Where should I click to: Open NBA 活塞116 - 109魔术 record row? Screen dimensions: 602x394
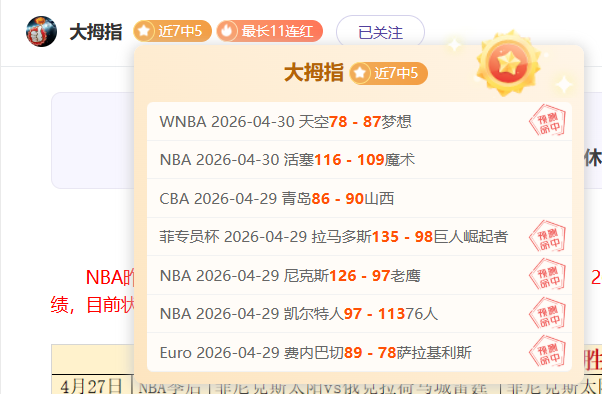(359, 160)
